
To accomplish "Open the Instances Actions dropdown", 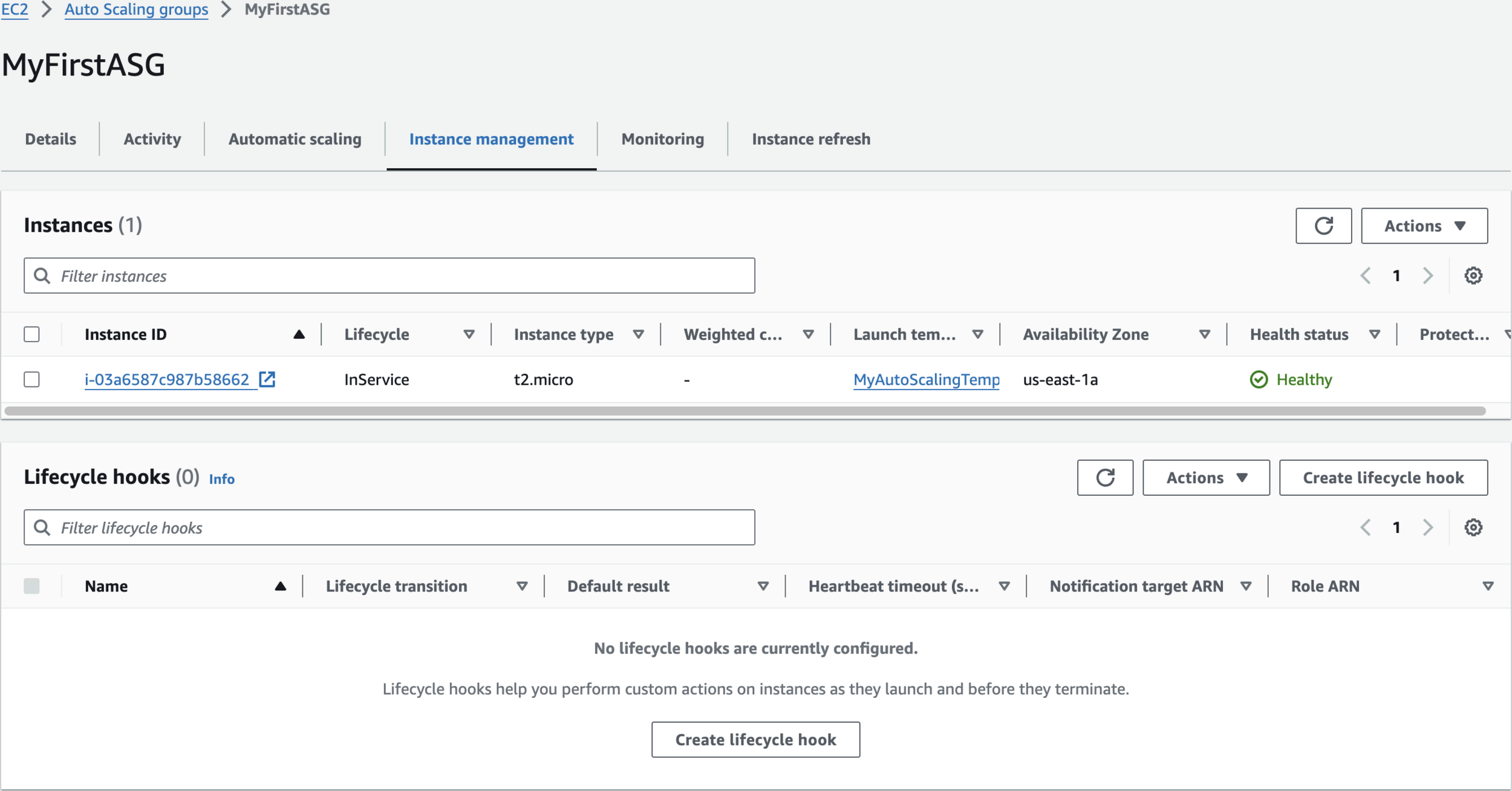I will (1424, 226).
